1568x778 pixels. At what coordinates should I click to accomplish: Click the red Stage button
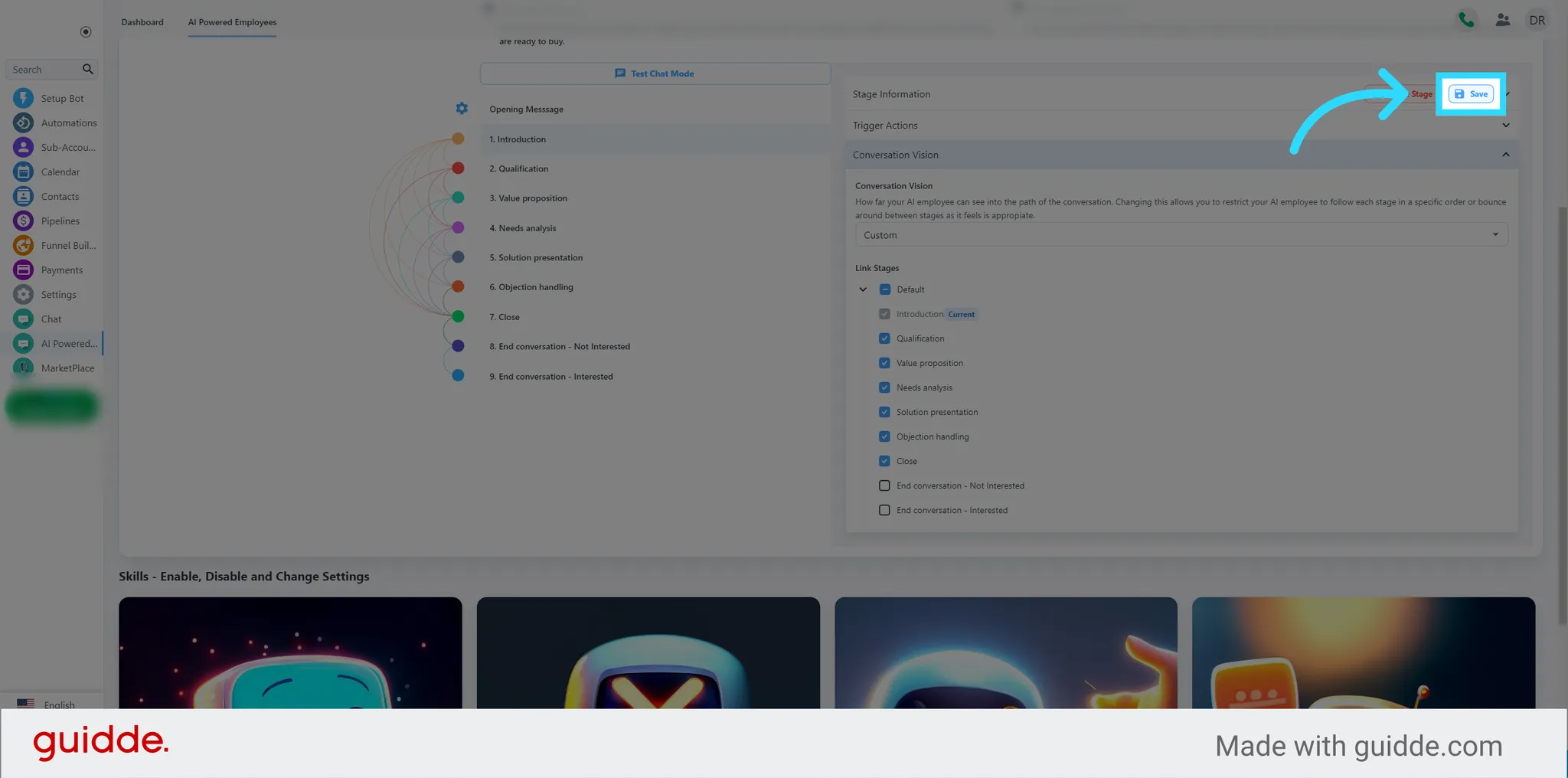pyautogui.click(x=1403, y=94)
